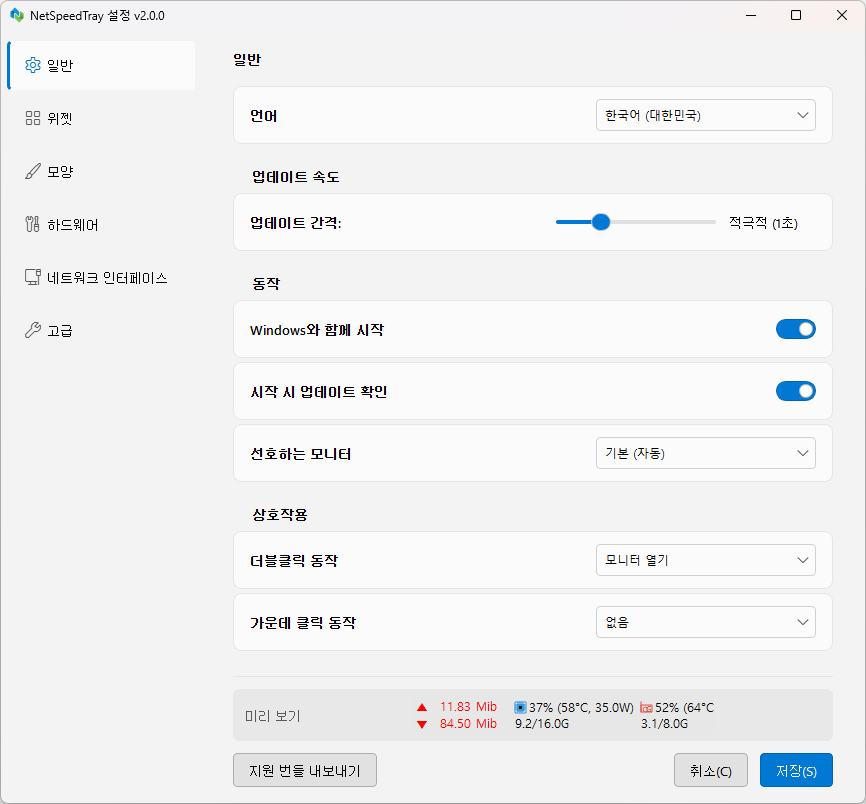Click the 업데이트 속도 section heading
Screen dimensions: 866x804
[x=295, y=177]
